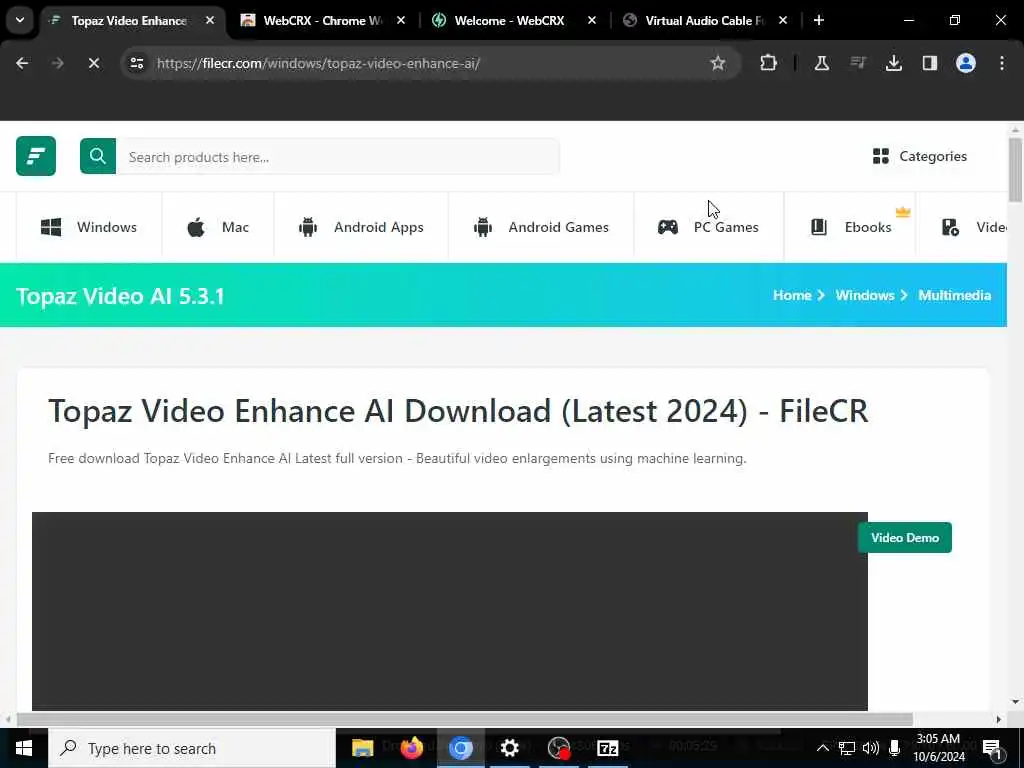Click the Windows breadcrumb link
1024x768 pixels.
(x=865, y=295)
